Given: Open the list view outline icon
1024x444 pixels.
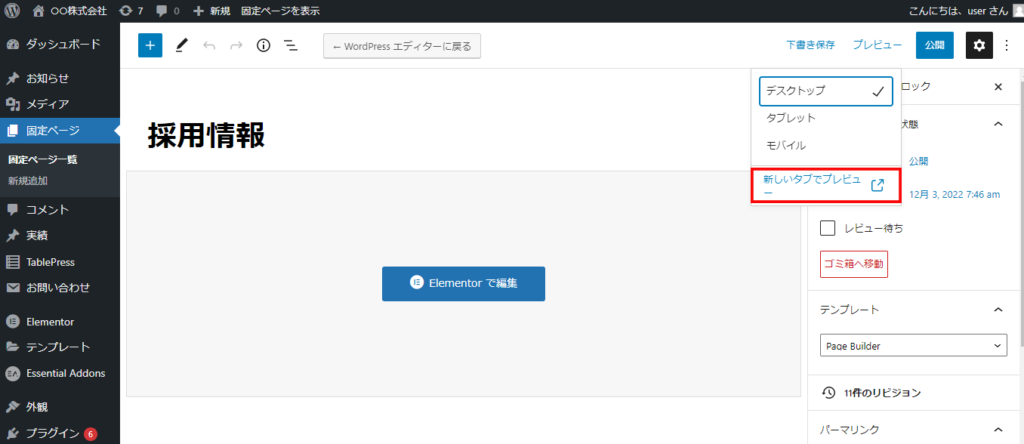Looking at the screenshot, I should tap(291, 45).
